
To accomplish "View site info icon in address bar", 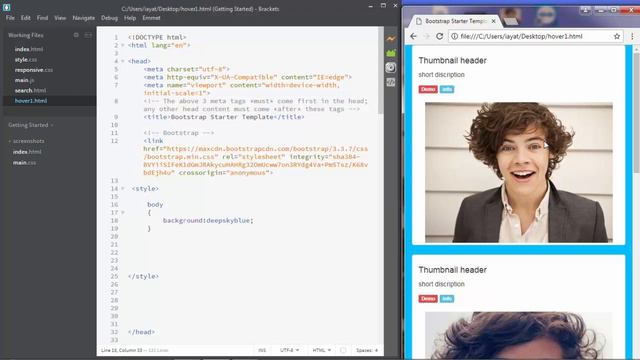I will (454, 36).
